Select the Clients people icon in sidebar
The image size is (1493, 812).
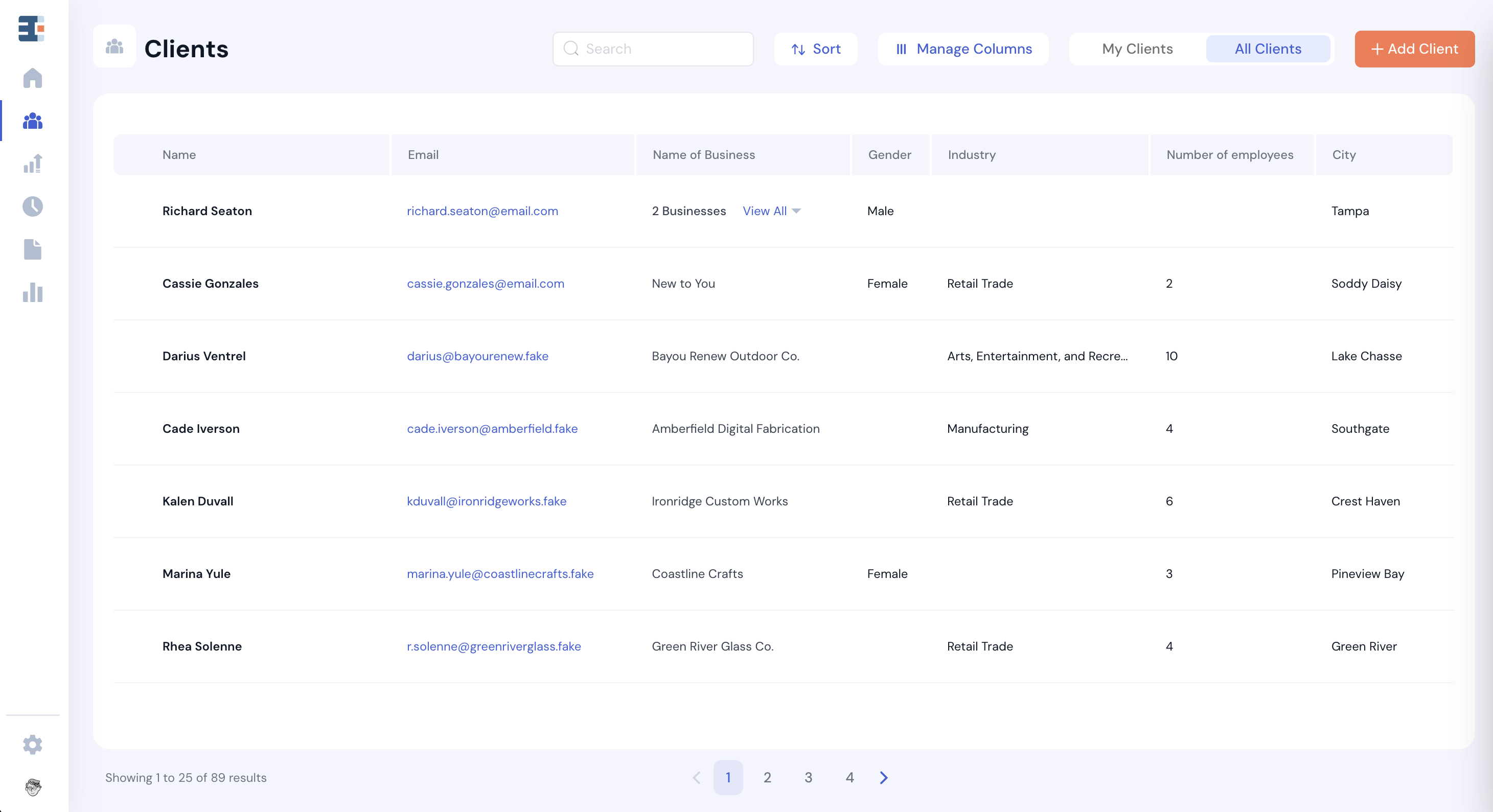(x=33, y=121)
